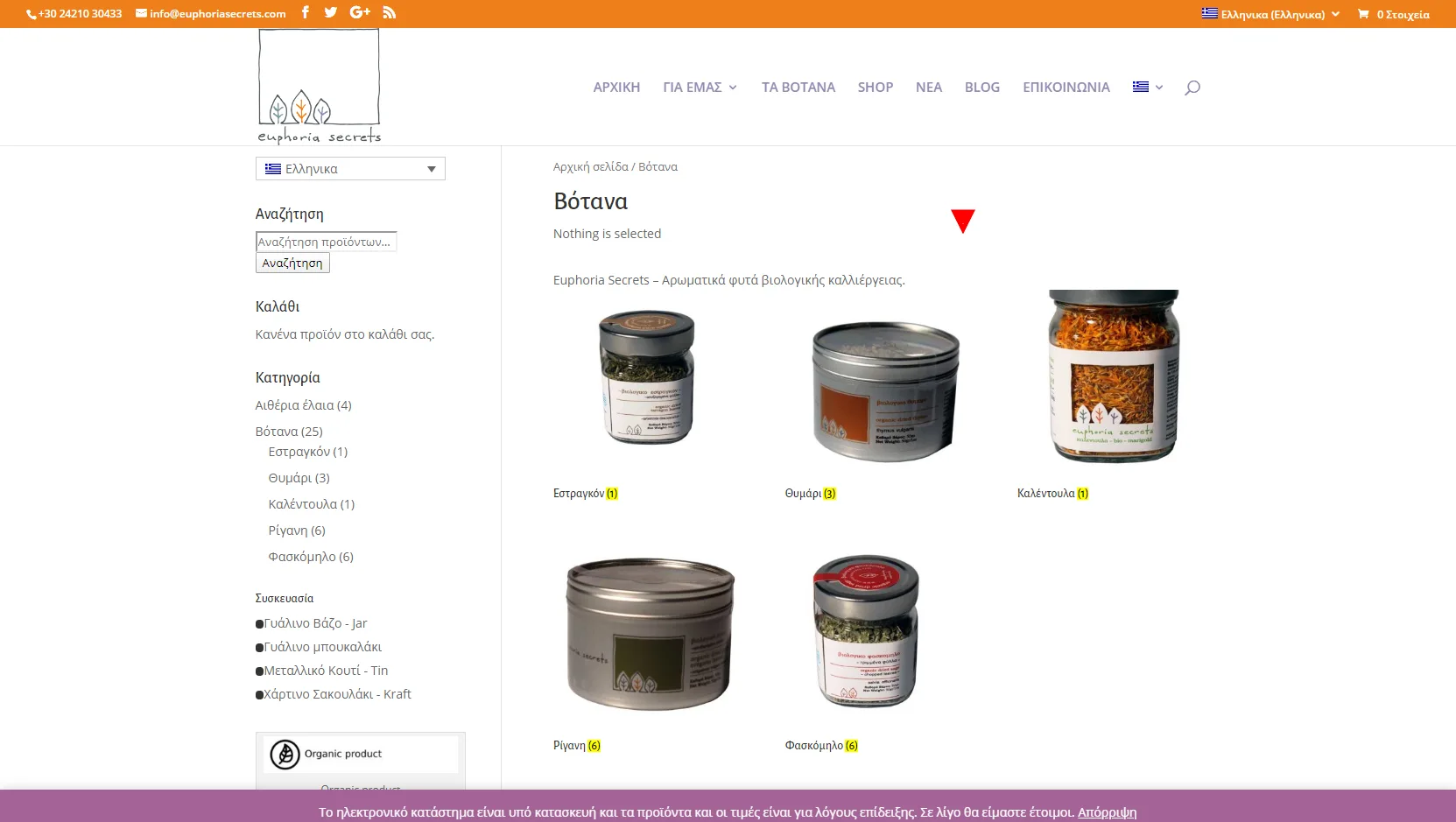Open the Google Plus icon
1456x822 pixels.
click(360, 12)
